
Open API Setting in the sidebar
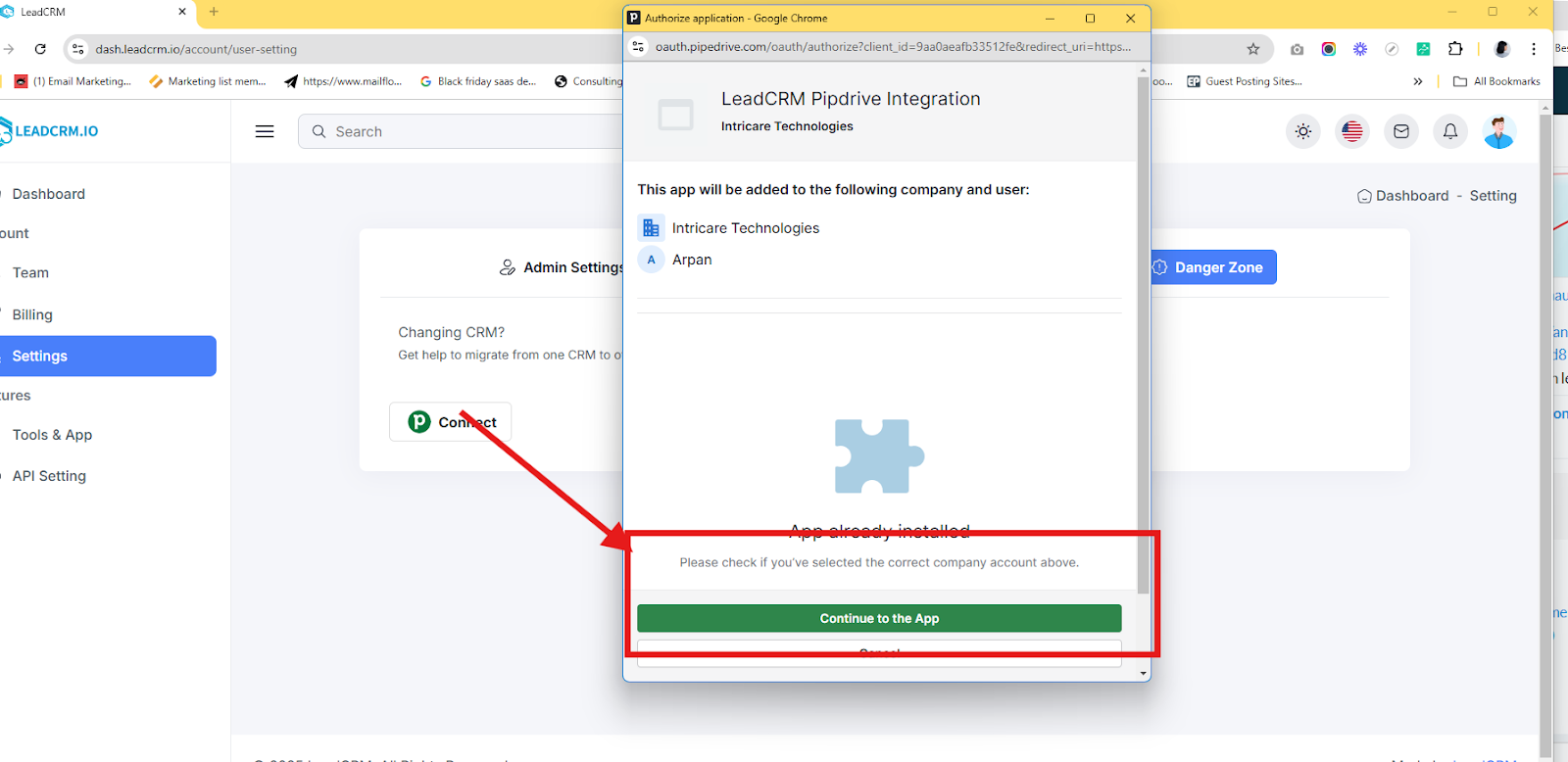(x=49, y=476)
